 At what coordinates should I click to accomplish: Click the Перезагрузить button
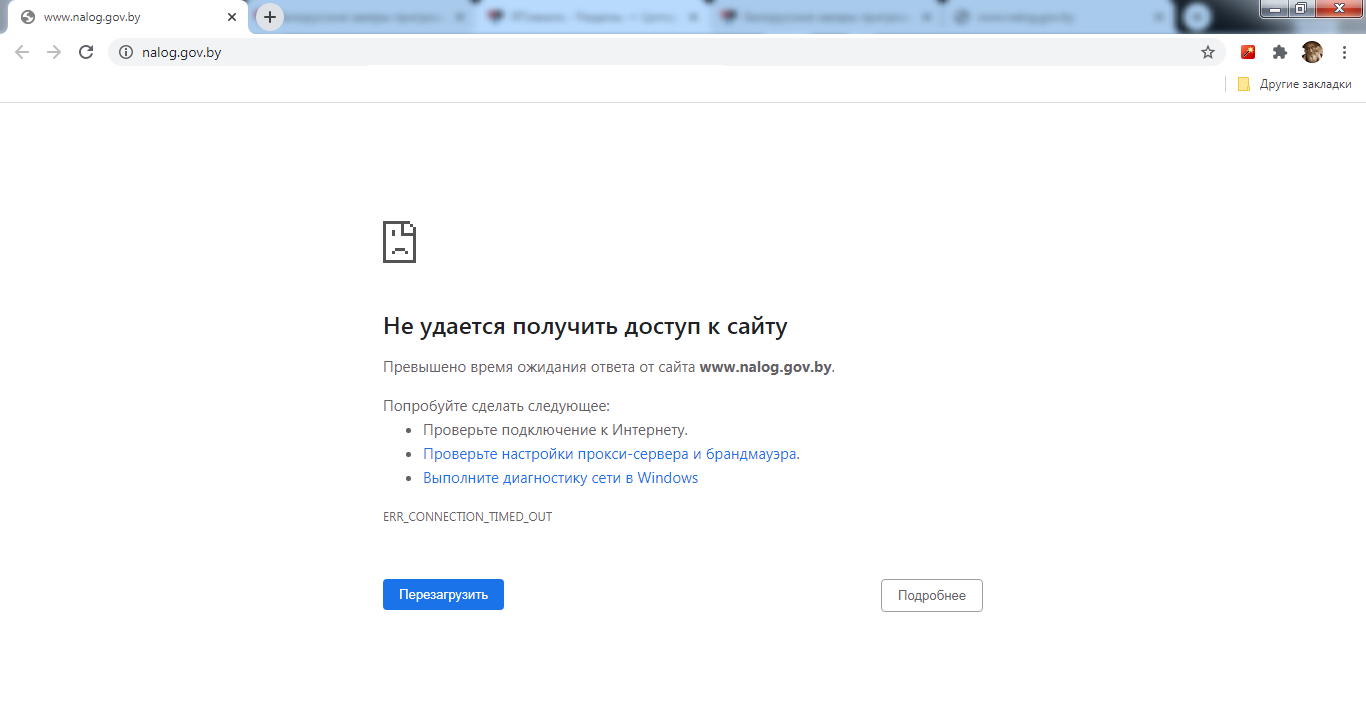(x=443, y=594)
